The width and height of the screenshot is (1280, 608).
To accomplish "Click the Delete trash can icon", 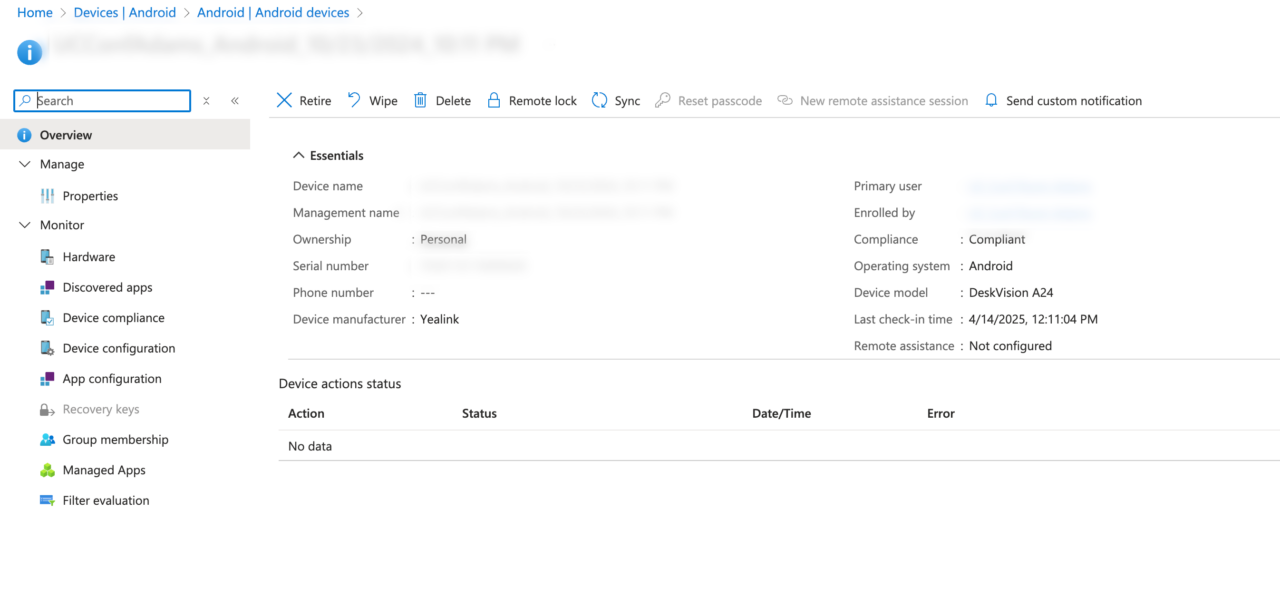I will coord(420,101).
